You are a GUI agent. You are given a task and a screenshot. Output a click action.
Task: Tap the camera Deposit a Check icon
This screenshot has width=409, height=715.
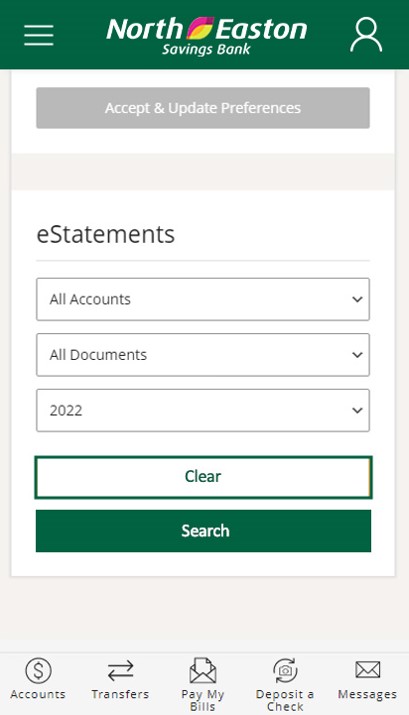285,671
